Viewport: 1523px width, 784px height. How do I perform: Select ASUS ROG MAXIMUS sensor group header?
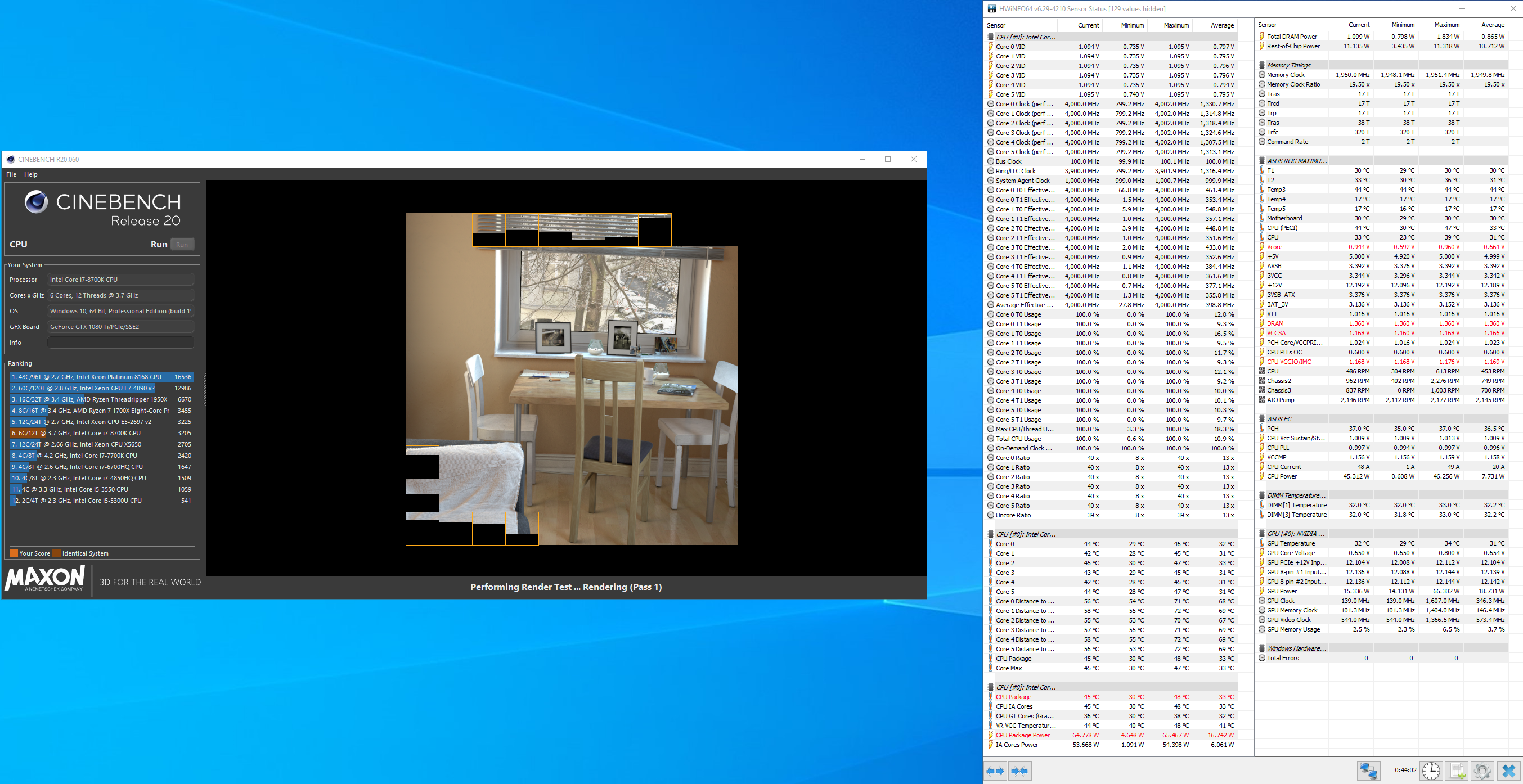(x=1296, y=161)
